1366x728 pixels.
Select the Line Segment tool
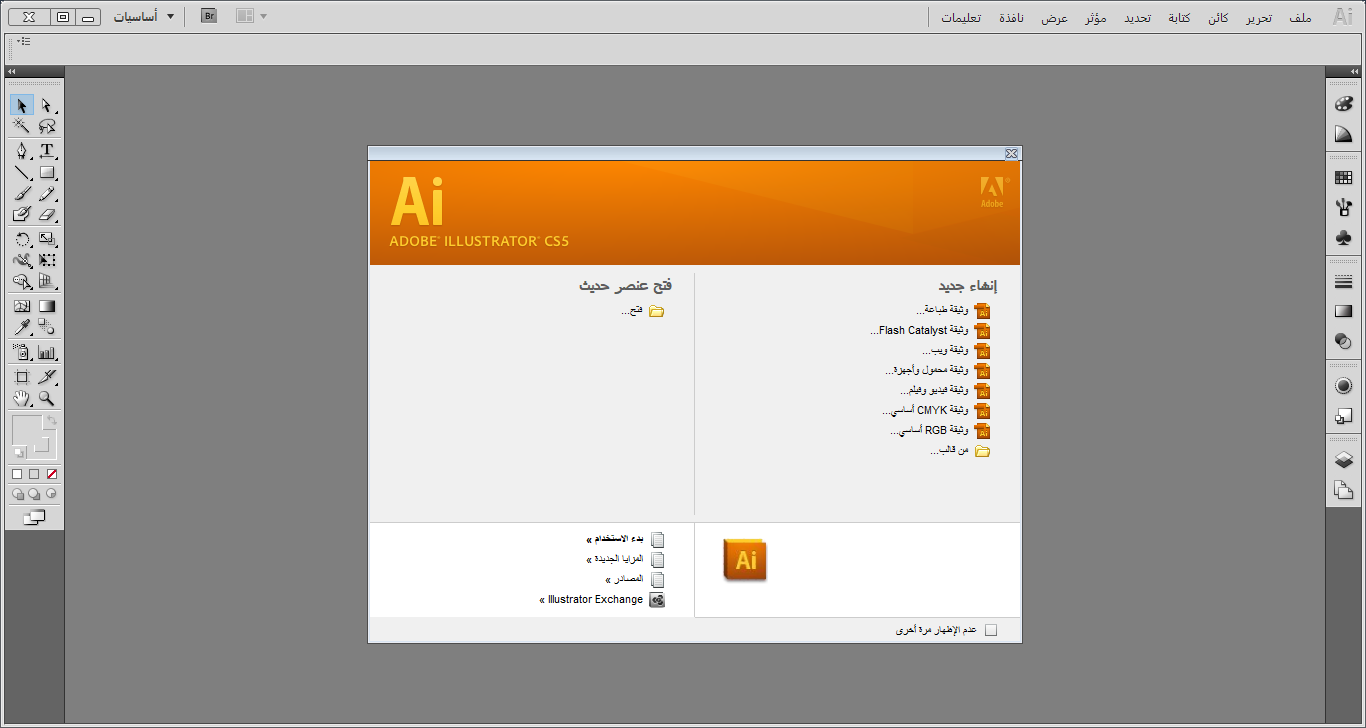pyautogui.click(x=22, y=173)
